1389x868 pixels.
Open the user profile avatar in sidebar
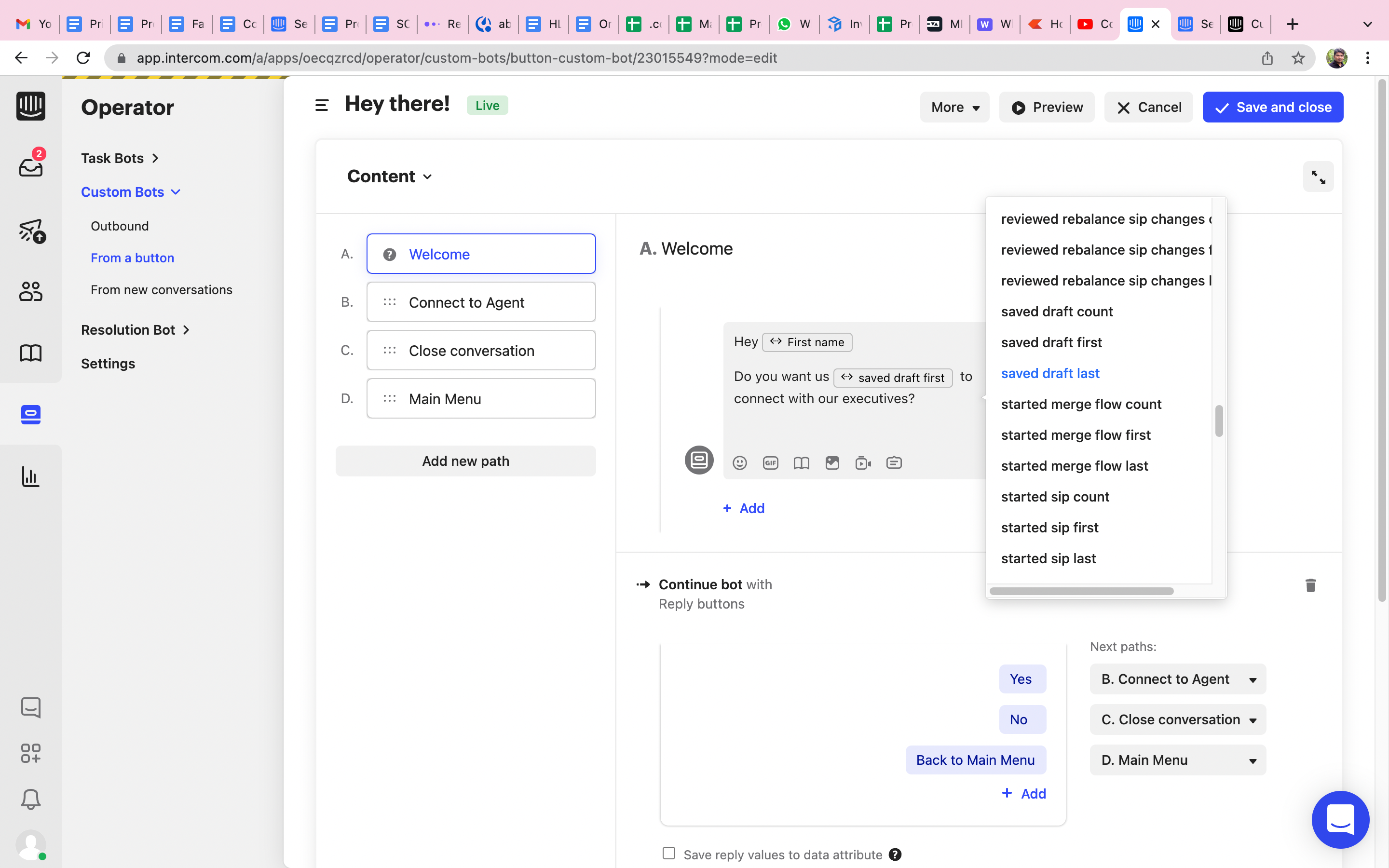(30, 844)
